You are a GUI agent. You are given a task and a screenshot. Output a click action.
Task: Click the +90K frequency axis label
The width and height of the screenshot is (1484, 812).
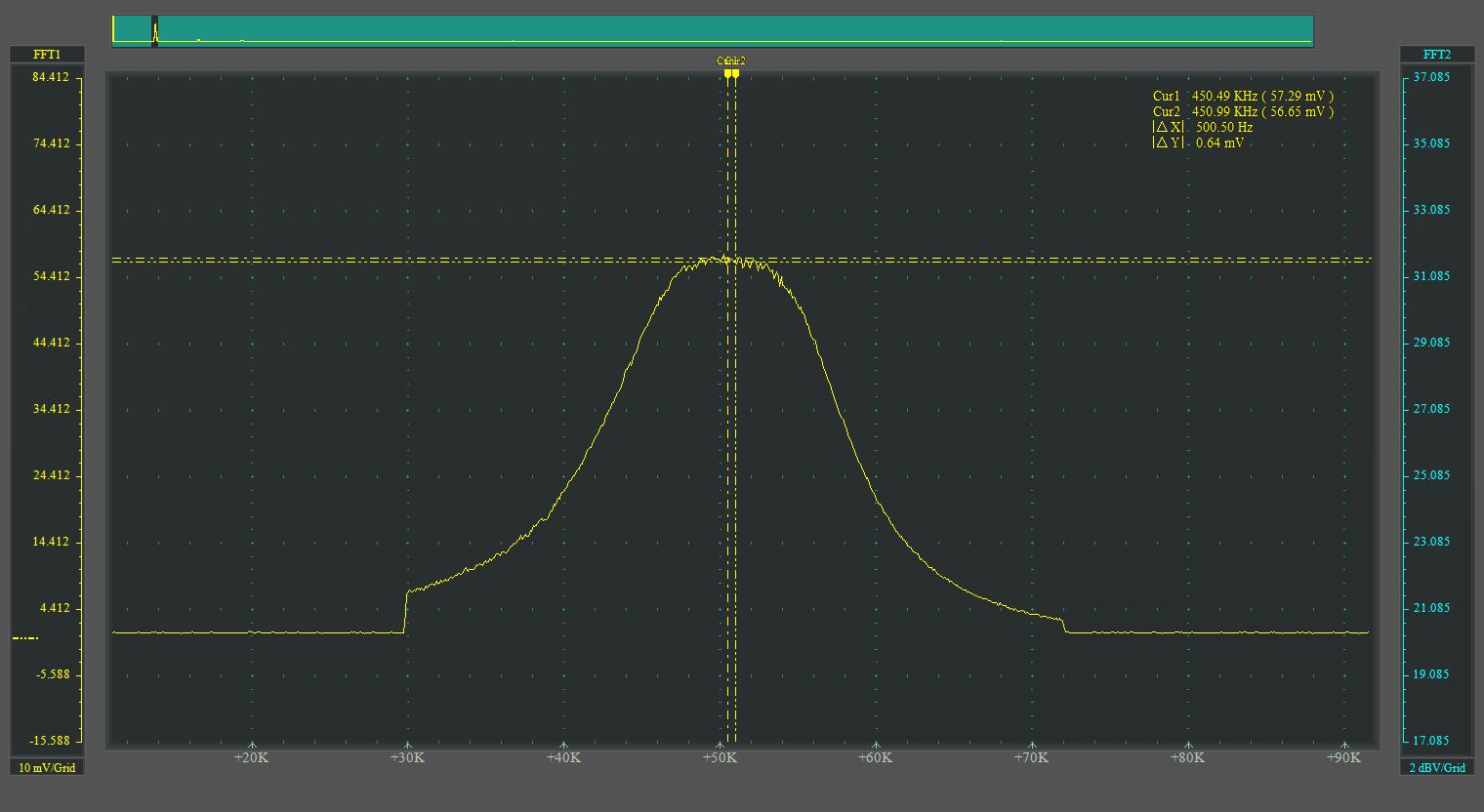click(1343, 757)
